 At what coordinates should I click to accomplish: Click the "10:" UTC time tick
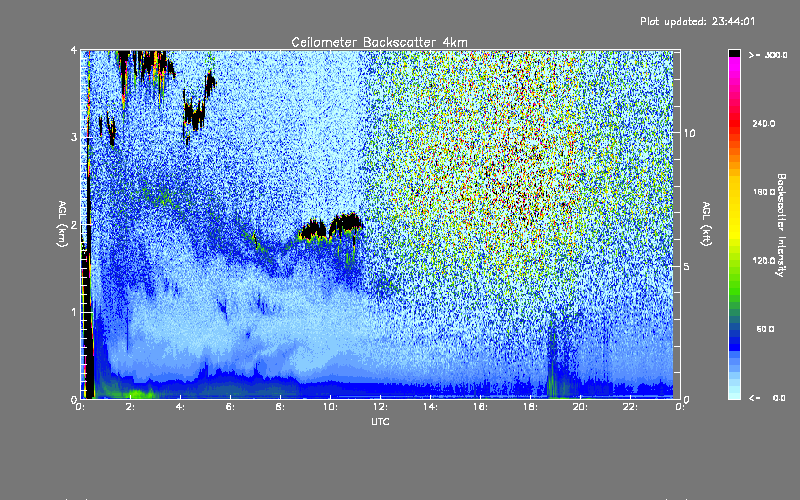click(x=331, y=407)
